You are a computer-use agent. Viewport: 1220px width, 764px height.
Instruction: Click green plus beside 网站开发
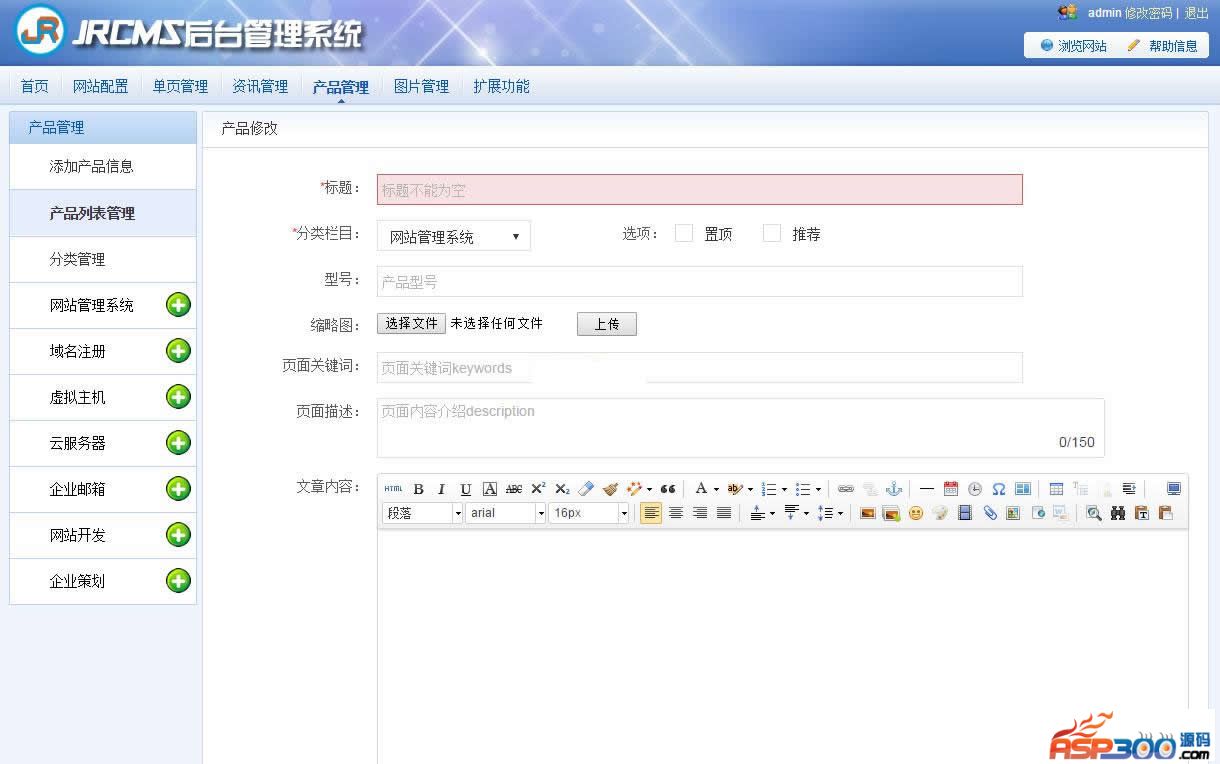click(178, 535)
